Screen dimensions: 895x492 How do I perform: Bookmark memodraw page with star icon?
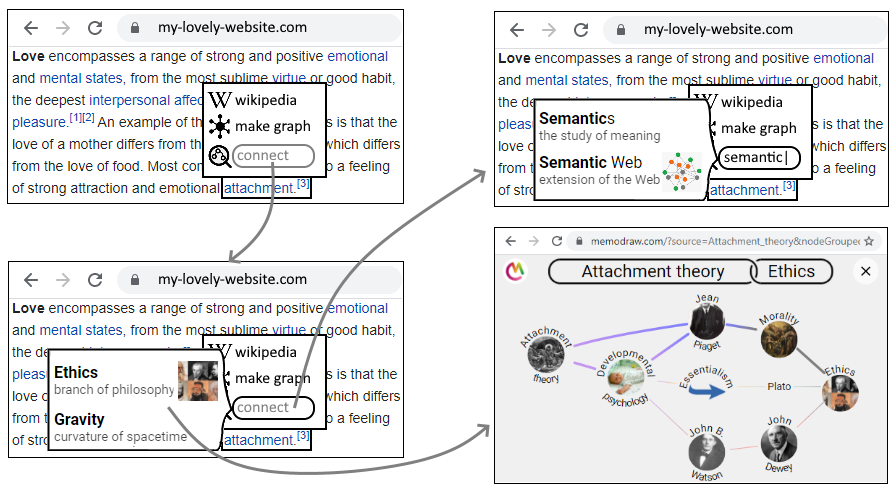click(869, 241)
